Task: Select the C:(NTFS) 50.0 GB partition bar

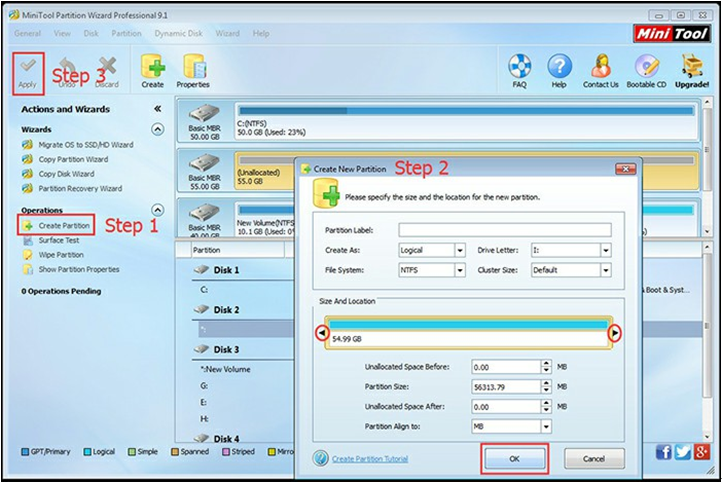Action: [x=466, y=122]
